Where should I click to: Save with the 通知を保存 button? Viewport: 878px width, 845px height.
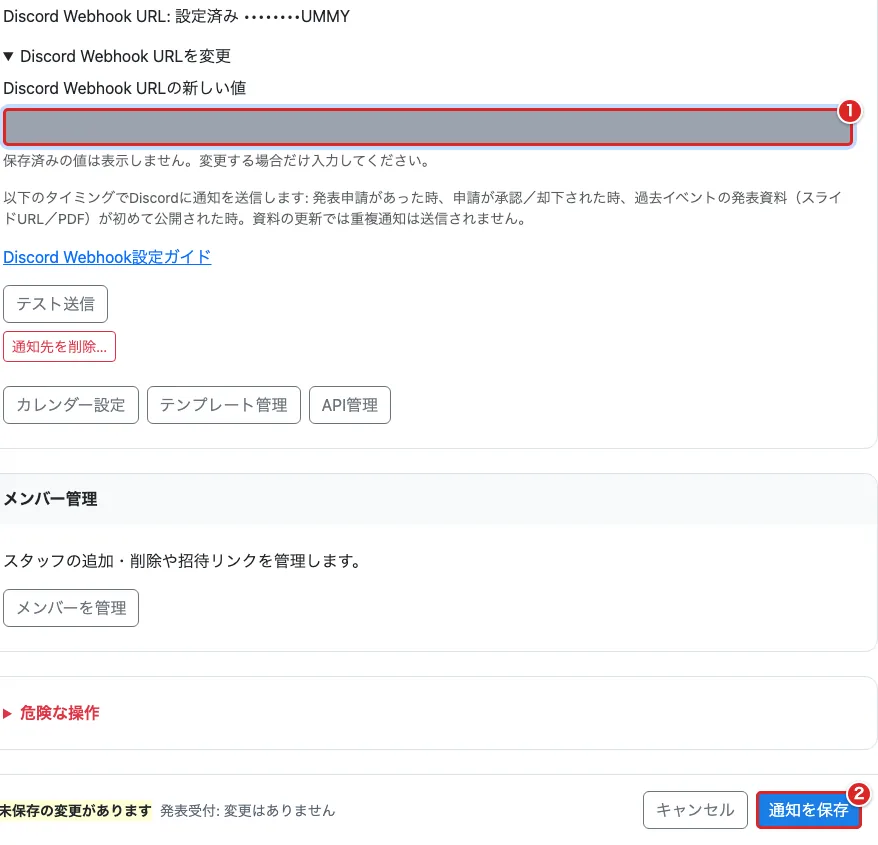[x=809, y=810]
